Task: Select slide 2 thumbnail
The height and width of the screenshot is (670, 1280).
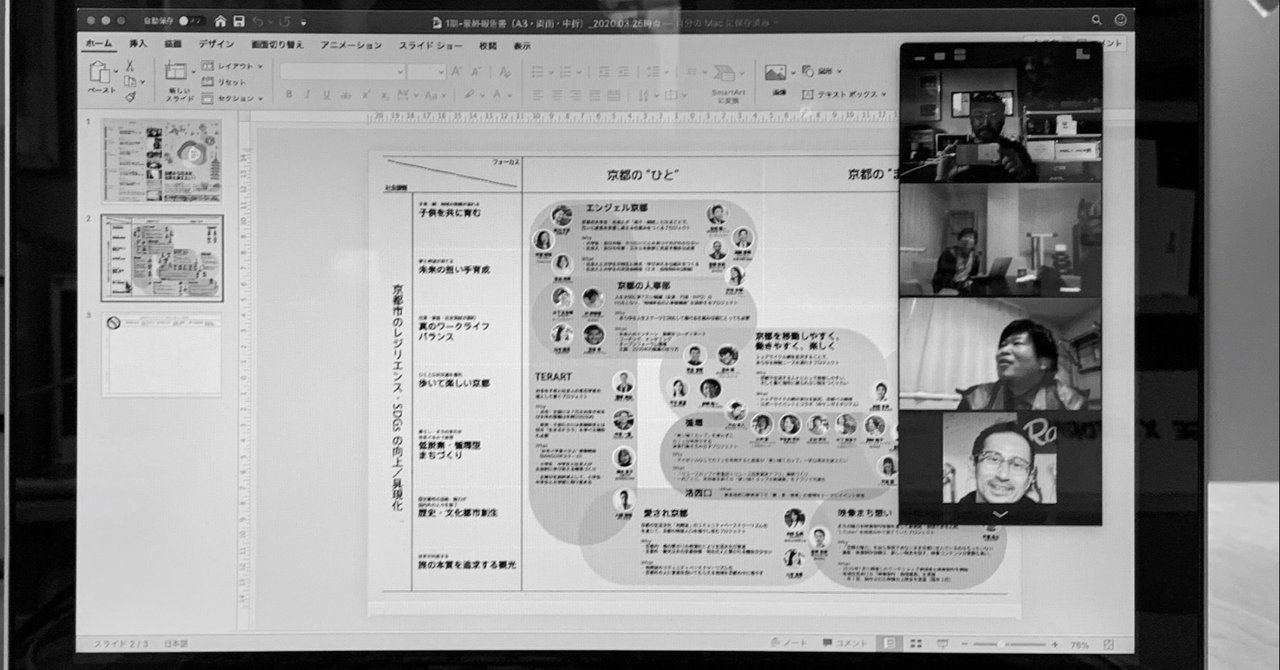Action: pyautogui.click(x=162, y=257)
